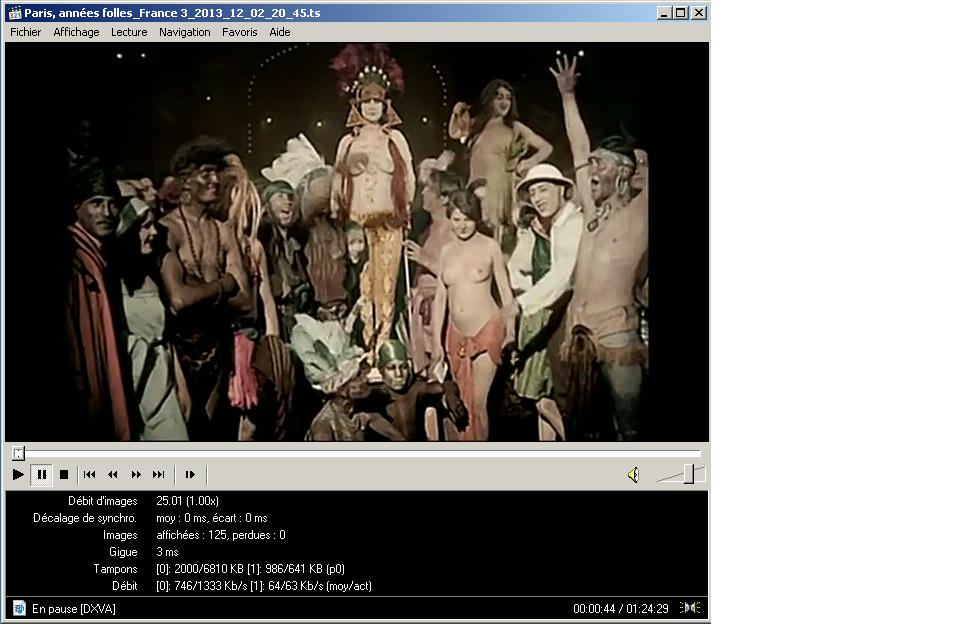Screen dimensions: 960x624
Task: Click the Débit bitrate values line
Action: pos(264,586)
